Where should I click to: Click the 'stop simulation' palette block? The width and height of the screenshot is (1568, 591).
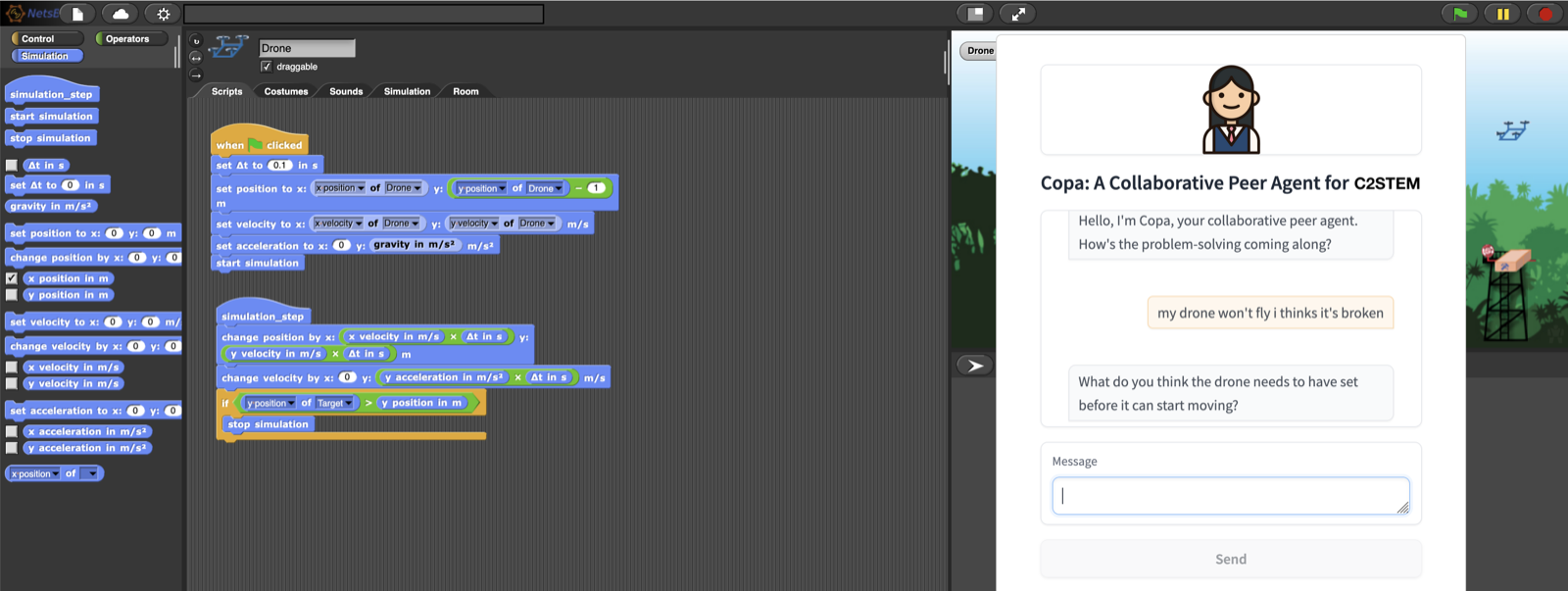click(50, 138)
